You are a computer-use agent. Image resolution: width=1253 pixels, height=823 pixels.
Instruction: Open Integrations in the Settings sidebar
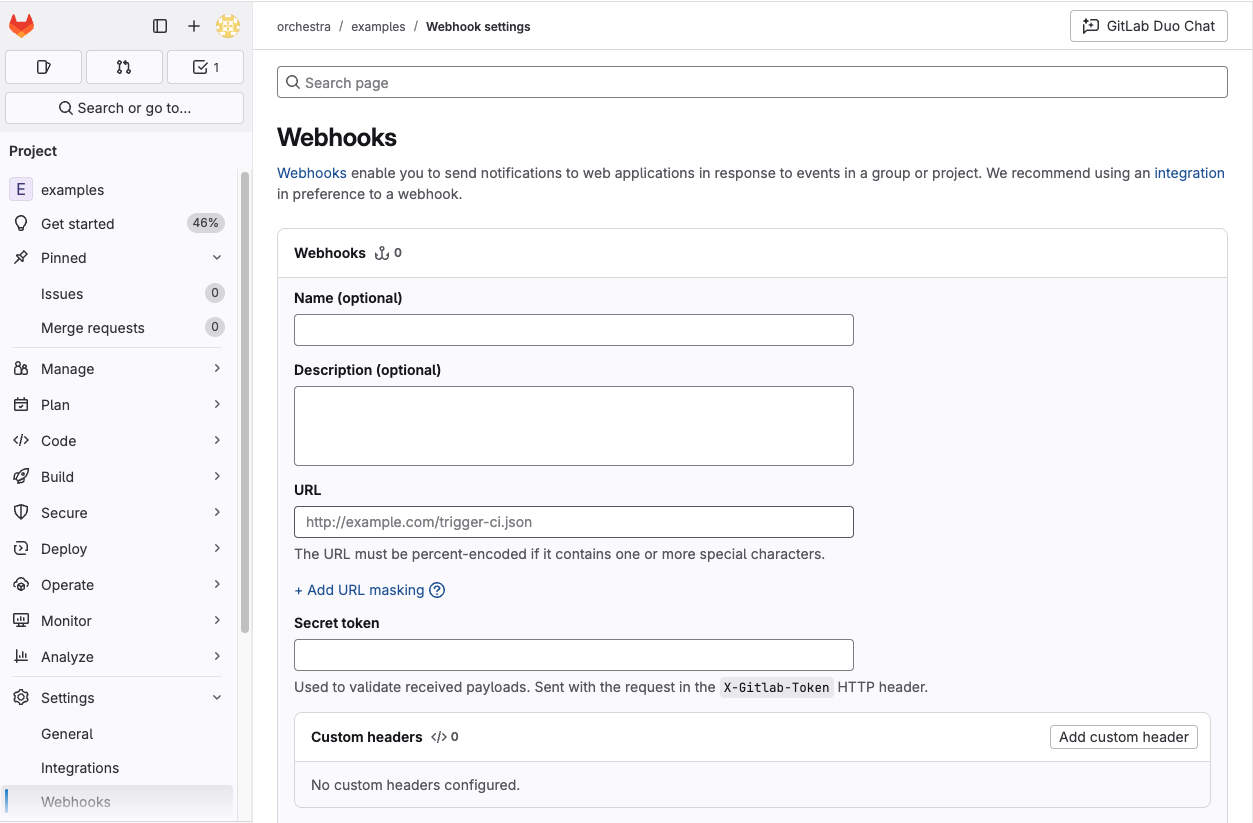(x=81, y=767)
